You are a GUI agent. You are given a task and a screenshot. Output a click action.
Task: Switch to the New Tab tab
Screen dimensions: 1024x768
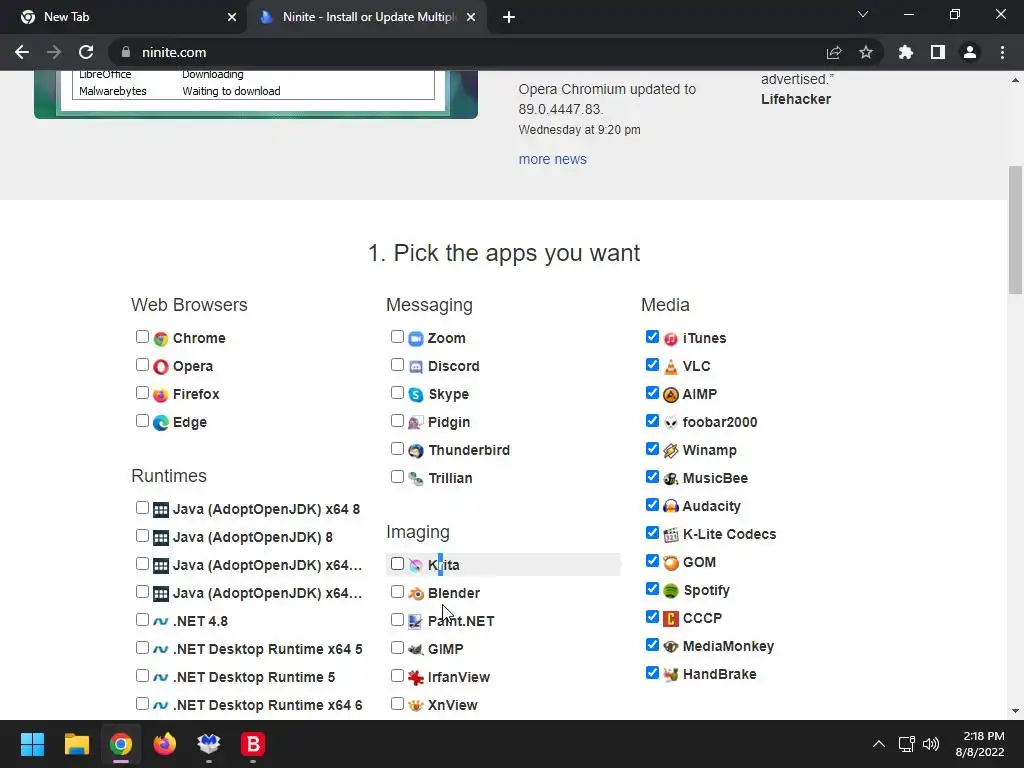(x=123, y=17)
